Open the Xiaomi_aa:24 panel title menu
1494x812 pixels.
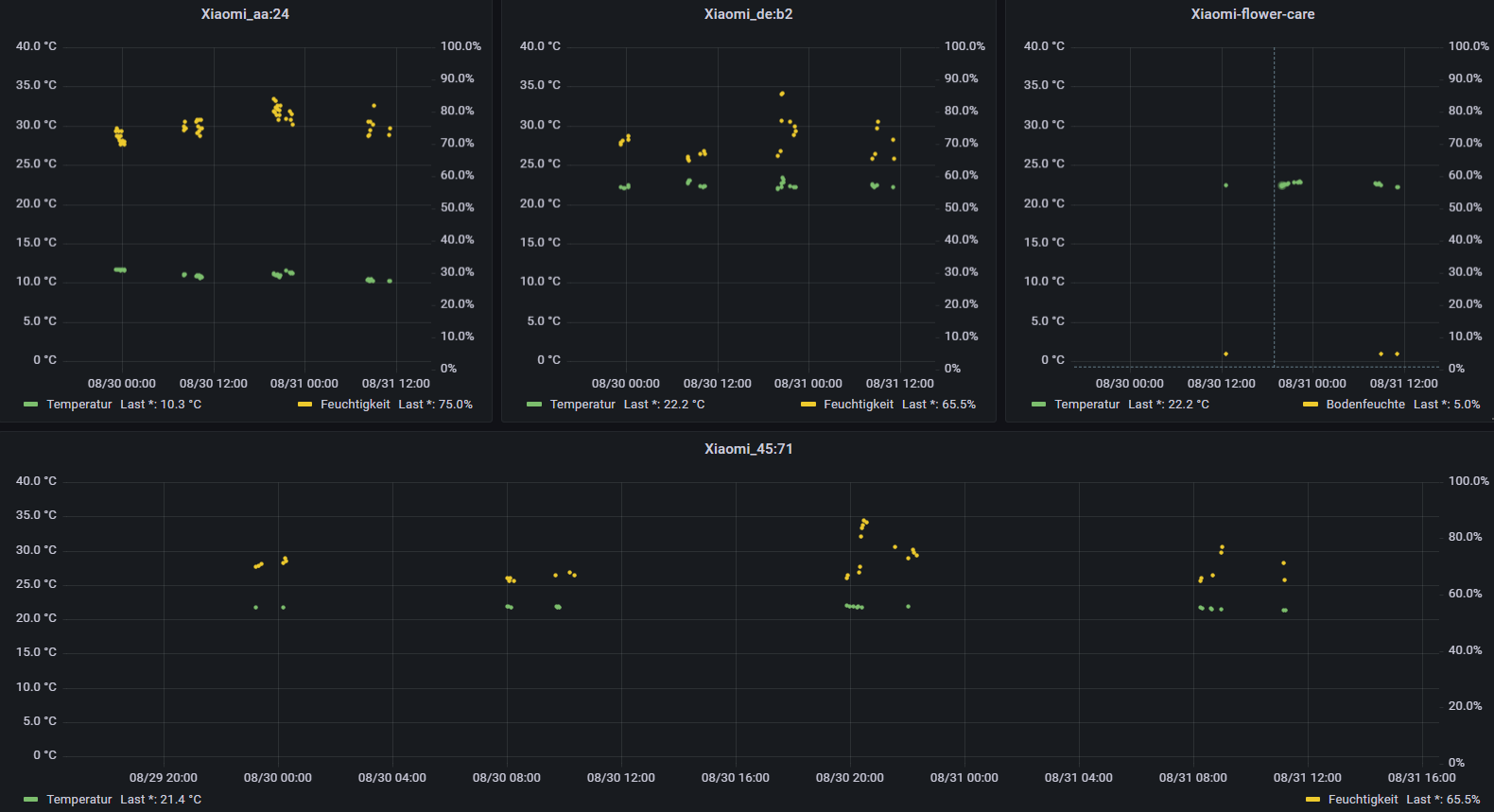245,14
